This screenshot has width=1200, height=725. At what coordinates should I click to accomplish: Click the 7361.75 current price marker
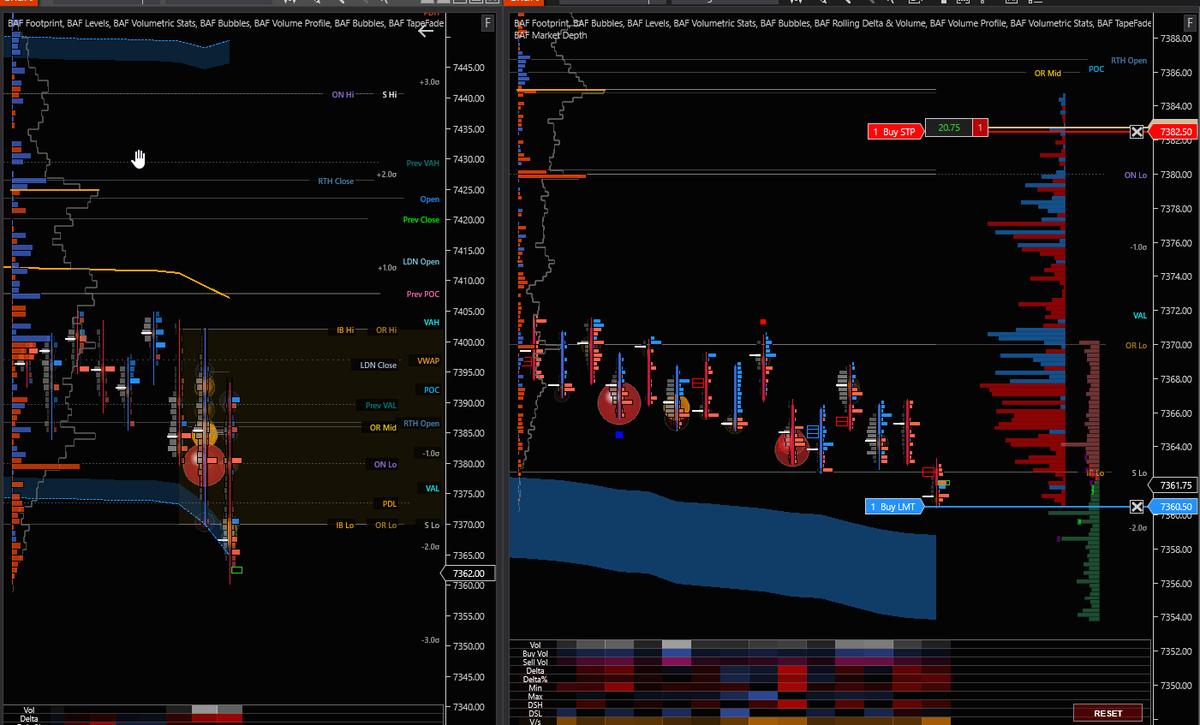[x=1173, y=485]
